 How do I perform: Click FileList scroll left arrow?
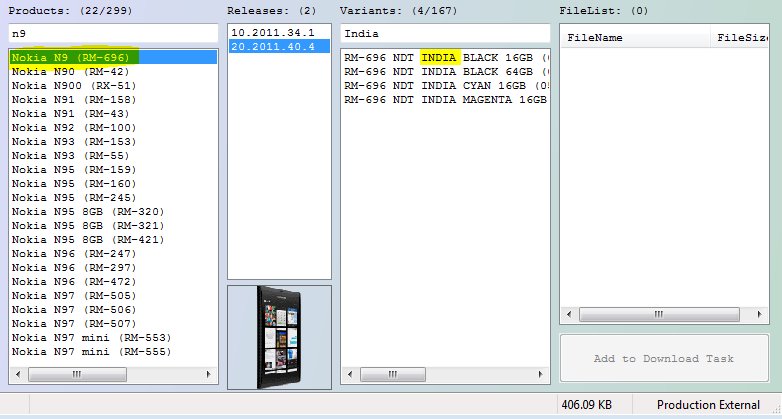[x=570, y=314]
